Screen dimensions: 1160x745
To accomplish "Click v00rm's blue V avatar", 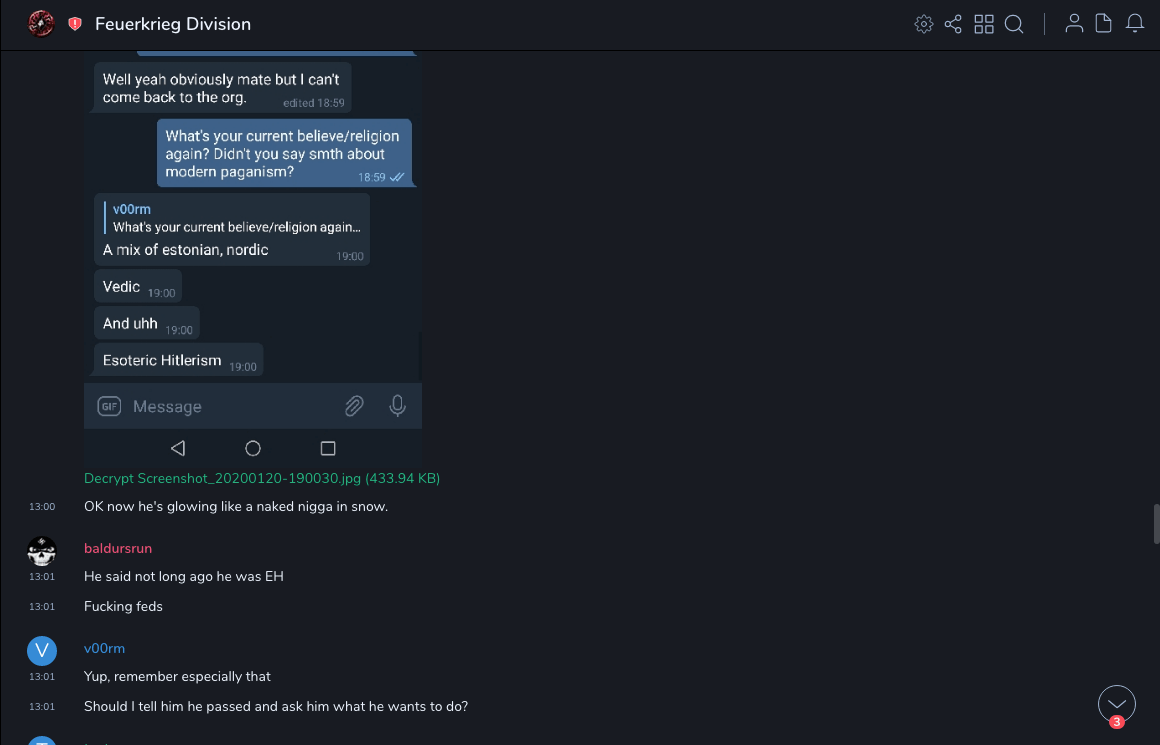I will pos(41,651).
